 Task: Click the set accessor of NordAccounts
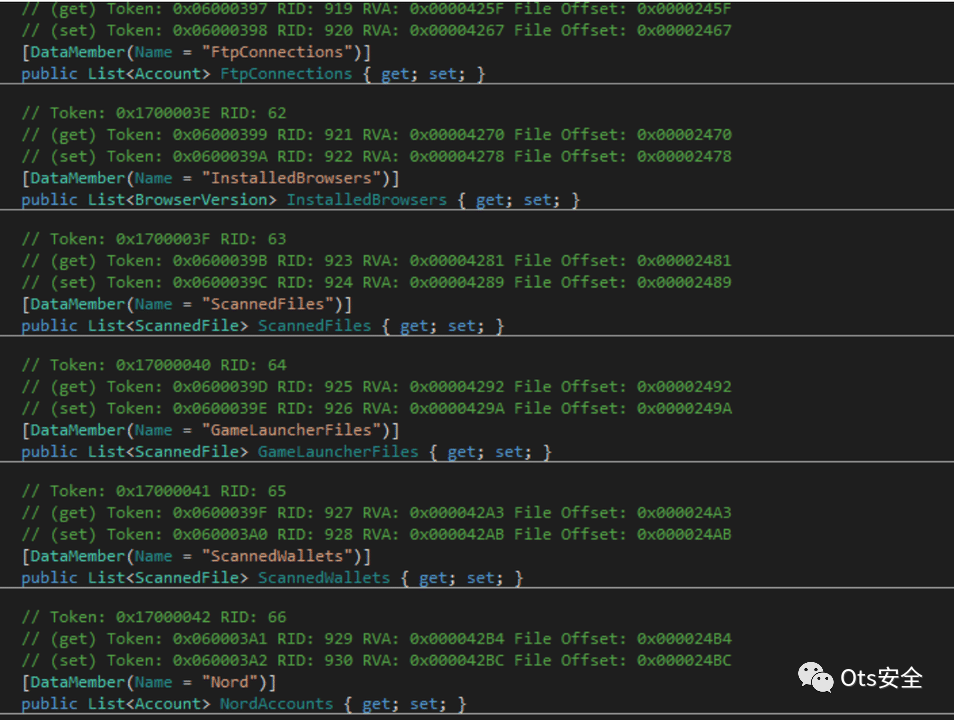423,704
